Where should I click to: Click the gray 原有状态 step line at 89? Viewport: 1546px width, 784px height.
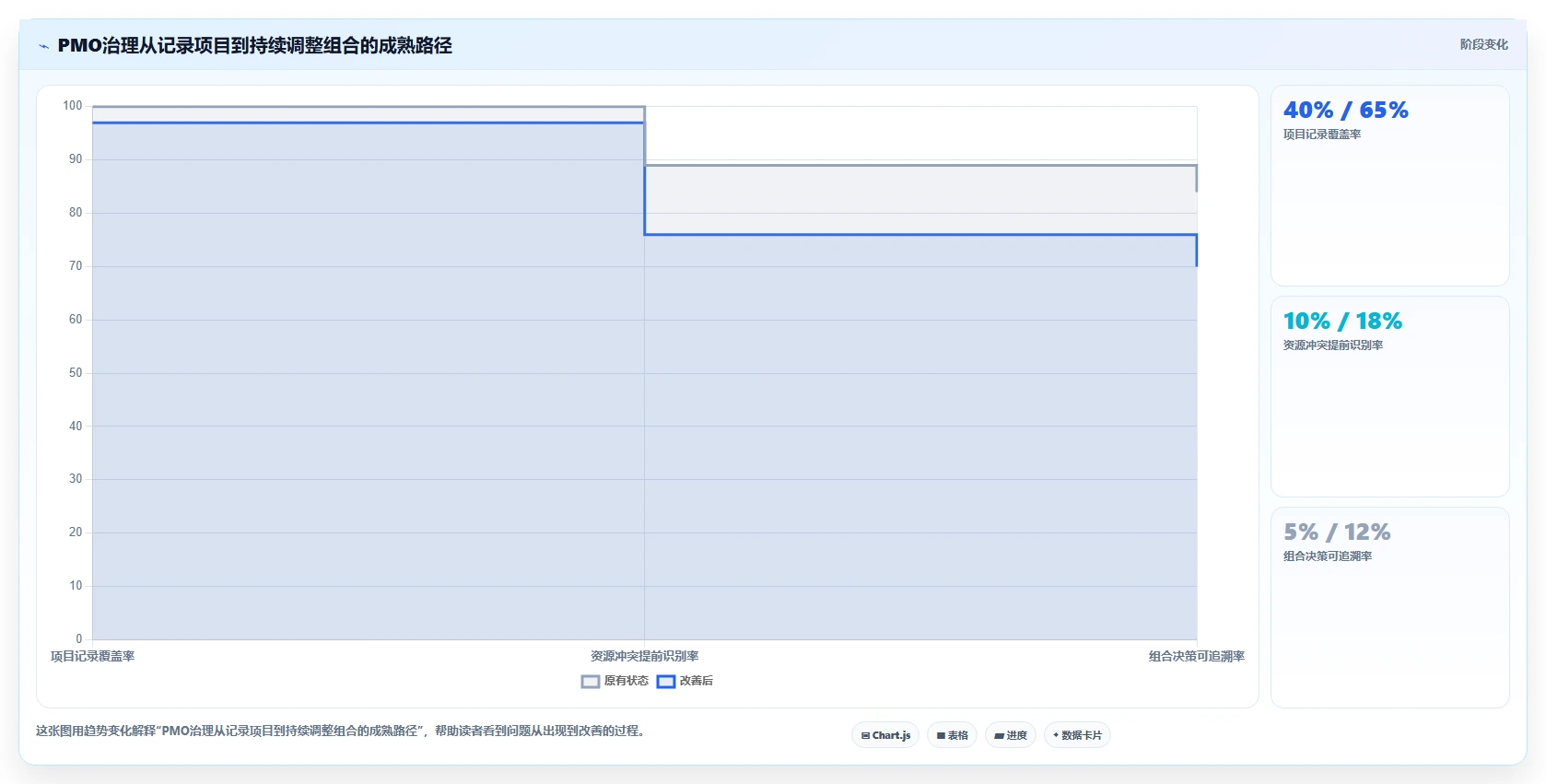(921, 166)
